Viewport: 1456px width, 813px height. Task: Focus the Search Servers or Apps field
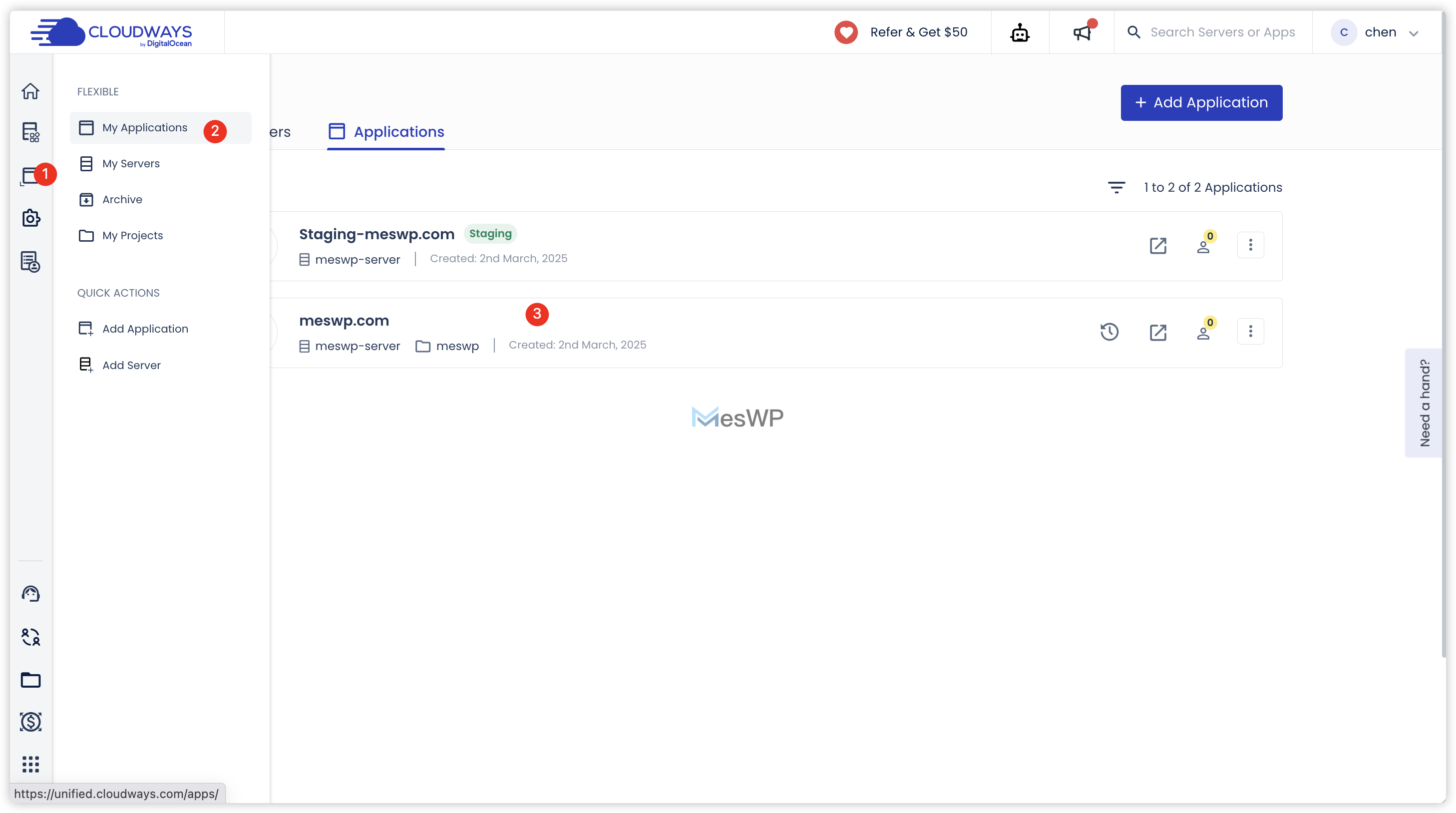point(1222,32)
